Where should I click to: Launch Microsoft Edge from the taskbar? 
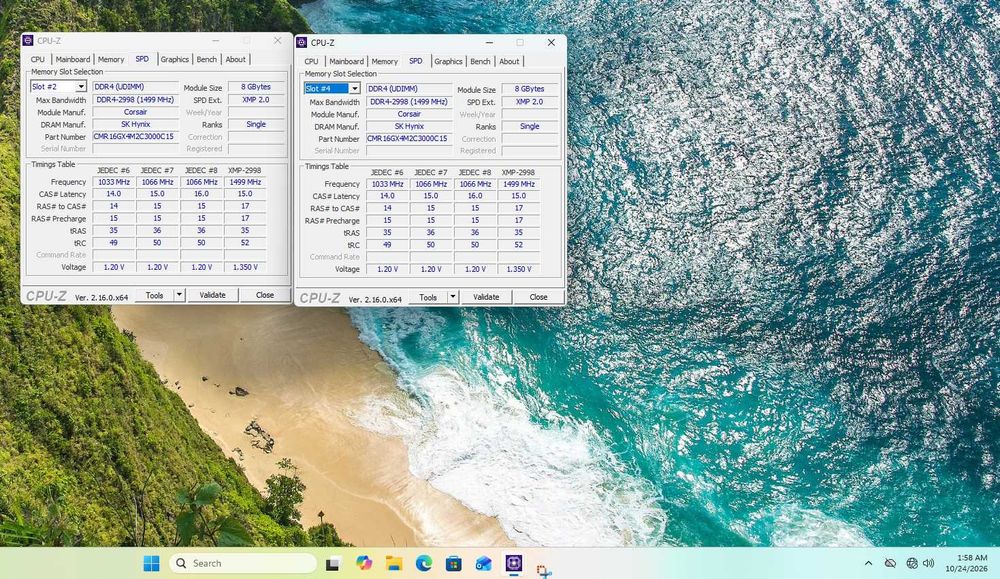(423, 563)
